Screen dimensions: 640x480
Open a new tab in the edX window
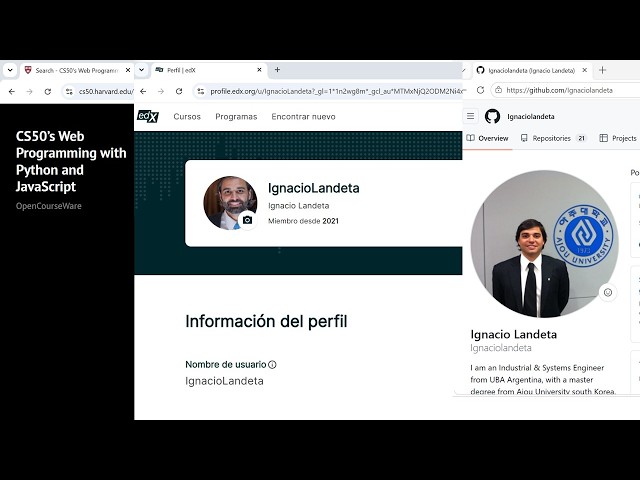tap(277, 70)
